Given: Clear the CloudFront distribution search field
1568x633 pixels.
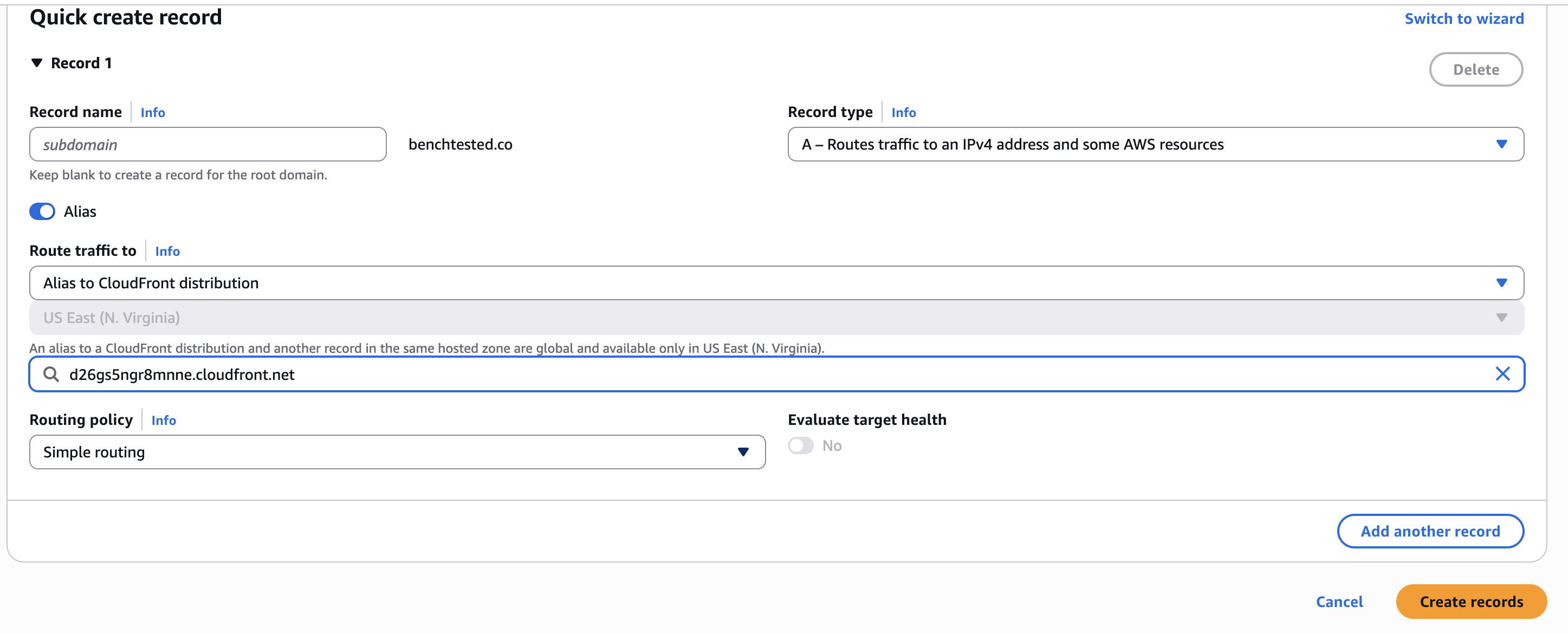Looking at the screenshot, I should click(1502, 374).
